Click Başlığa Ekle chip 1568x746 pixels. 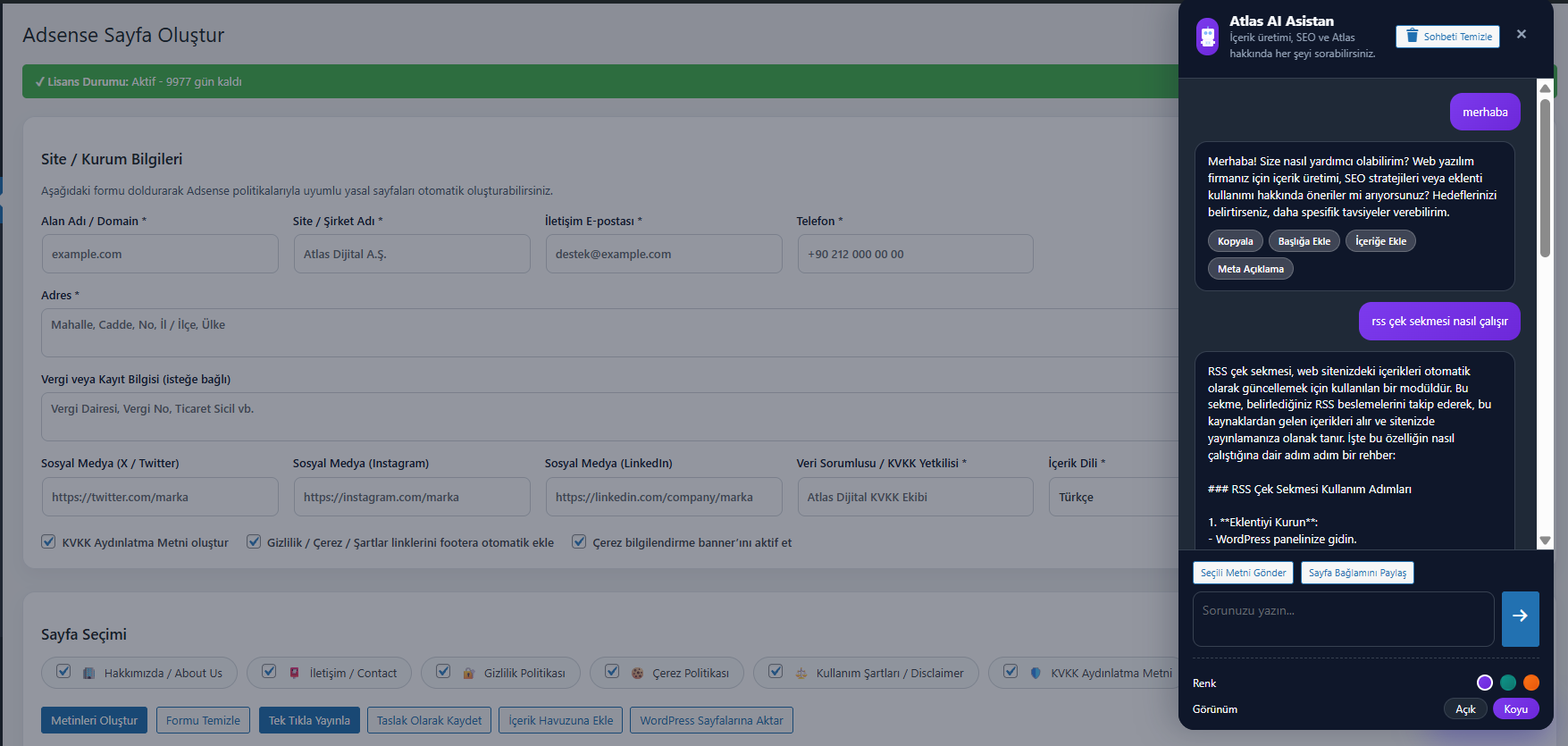[x=1304, y=241]
